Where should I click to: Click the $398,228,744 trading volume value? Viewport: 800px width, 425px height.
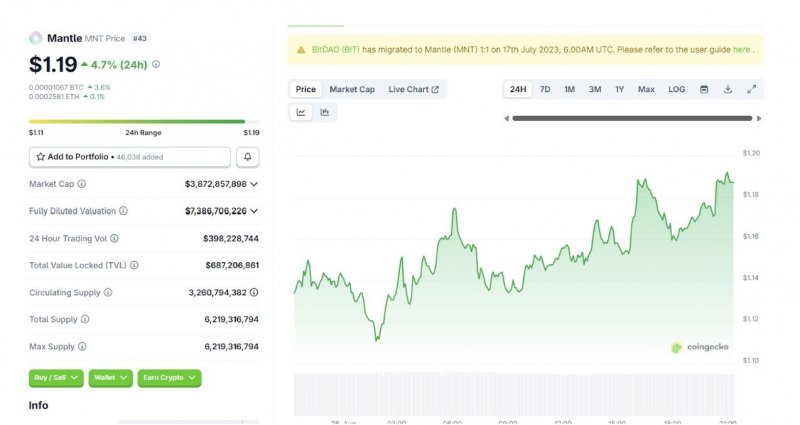coord(231,238)
